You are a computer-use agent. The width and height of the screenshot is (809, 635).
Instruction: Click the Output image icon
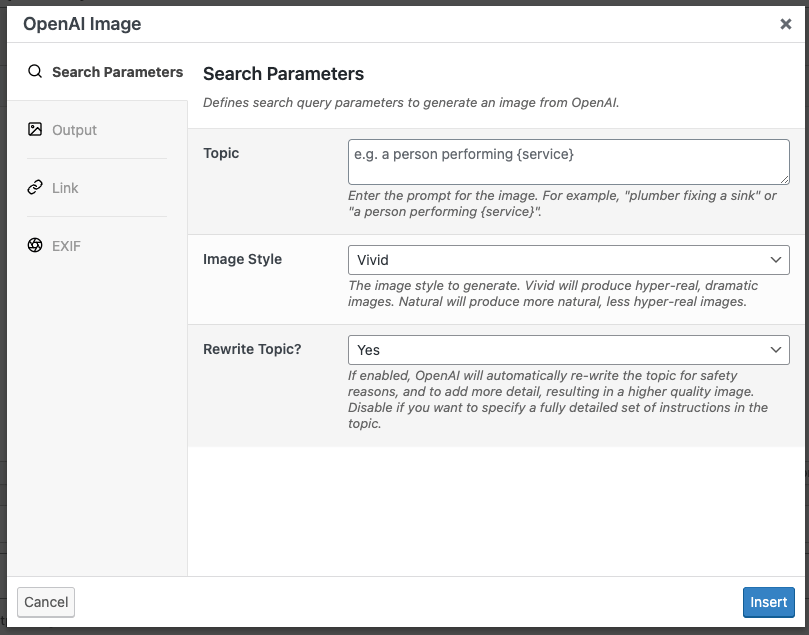click(35, 129)
